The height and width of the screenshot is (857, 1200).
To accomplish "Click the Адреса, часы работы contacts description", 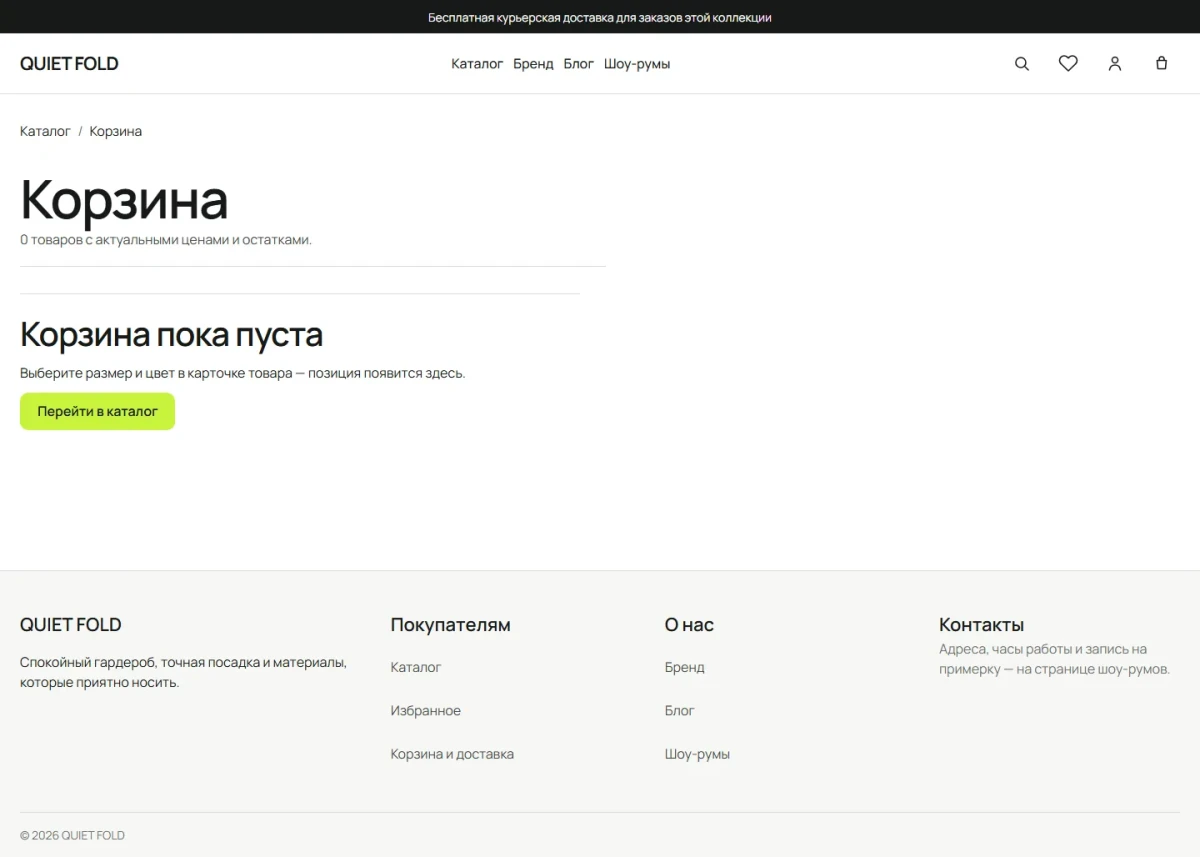I will coord(1054,659).
